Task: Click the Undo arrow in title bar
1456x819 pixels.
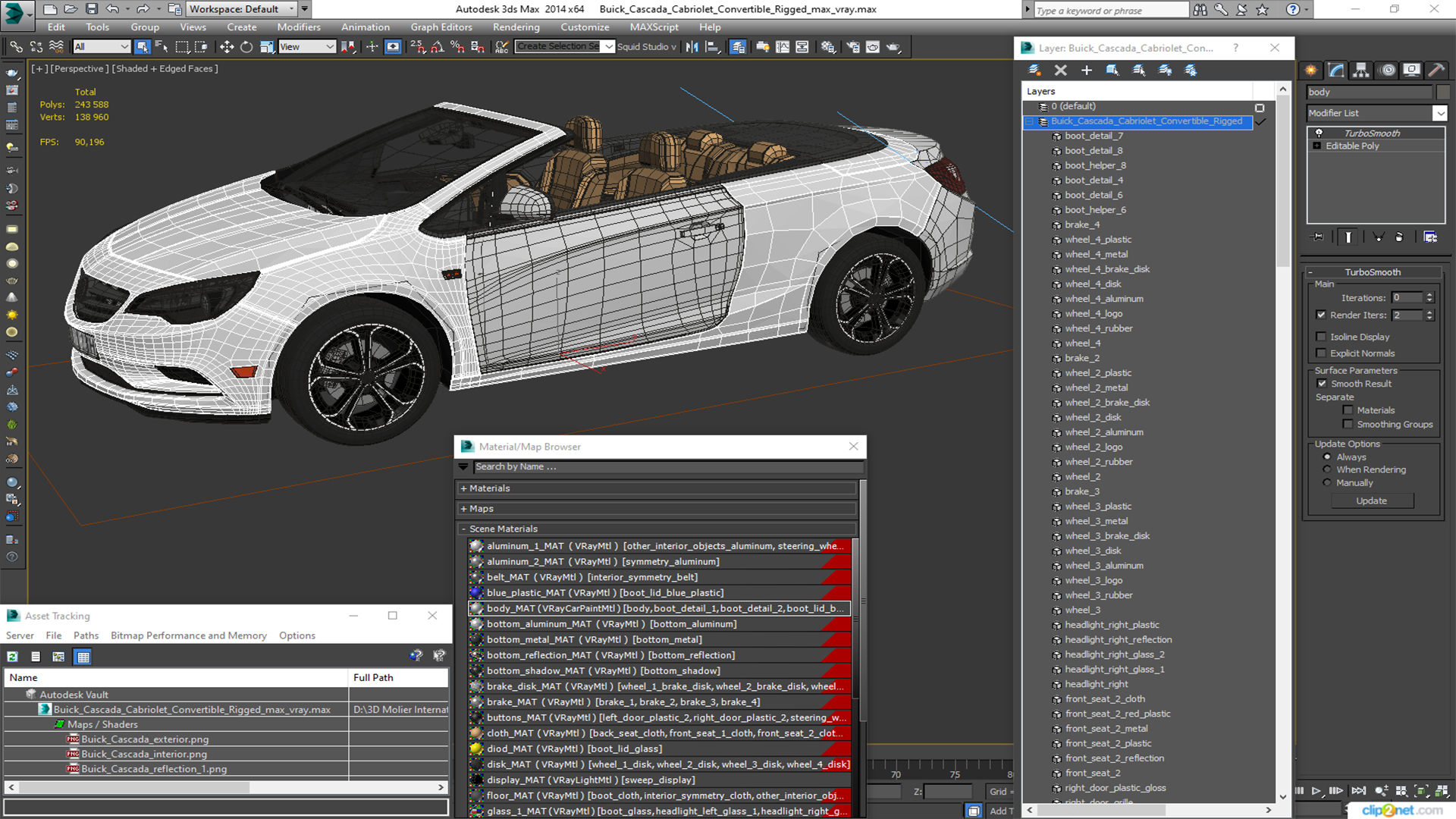Action: coord(112,9)
